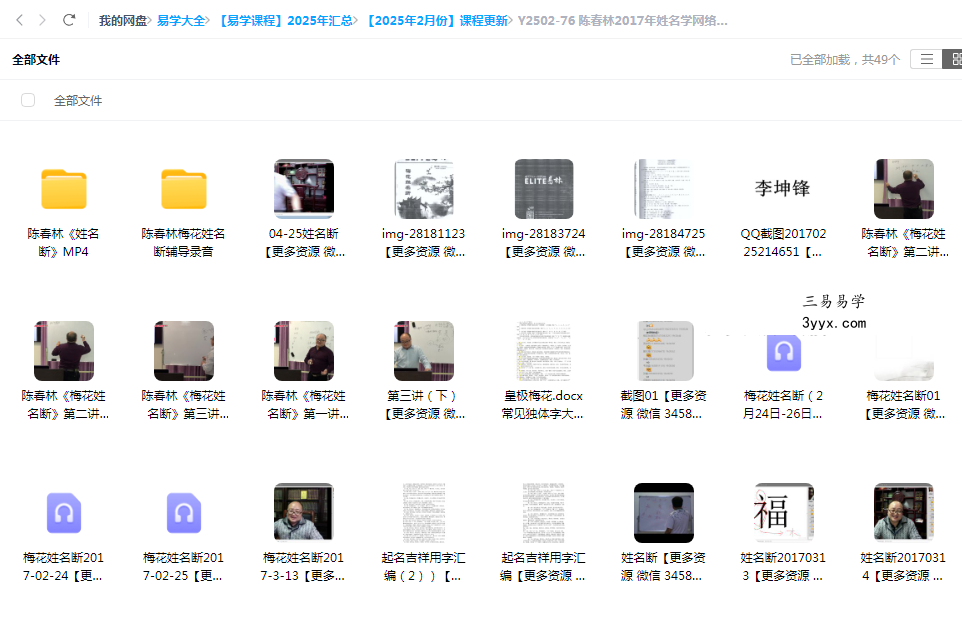Image resolution: width=962 pixels, height=622 pixels.
Task: Click 已全部加载，共49个 status text
Action: pyautogui.click(x=845, y=60)
